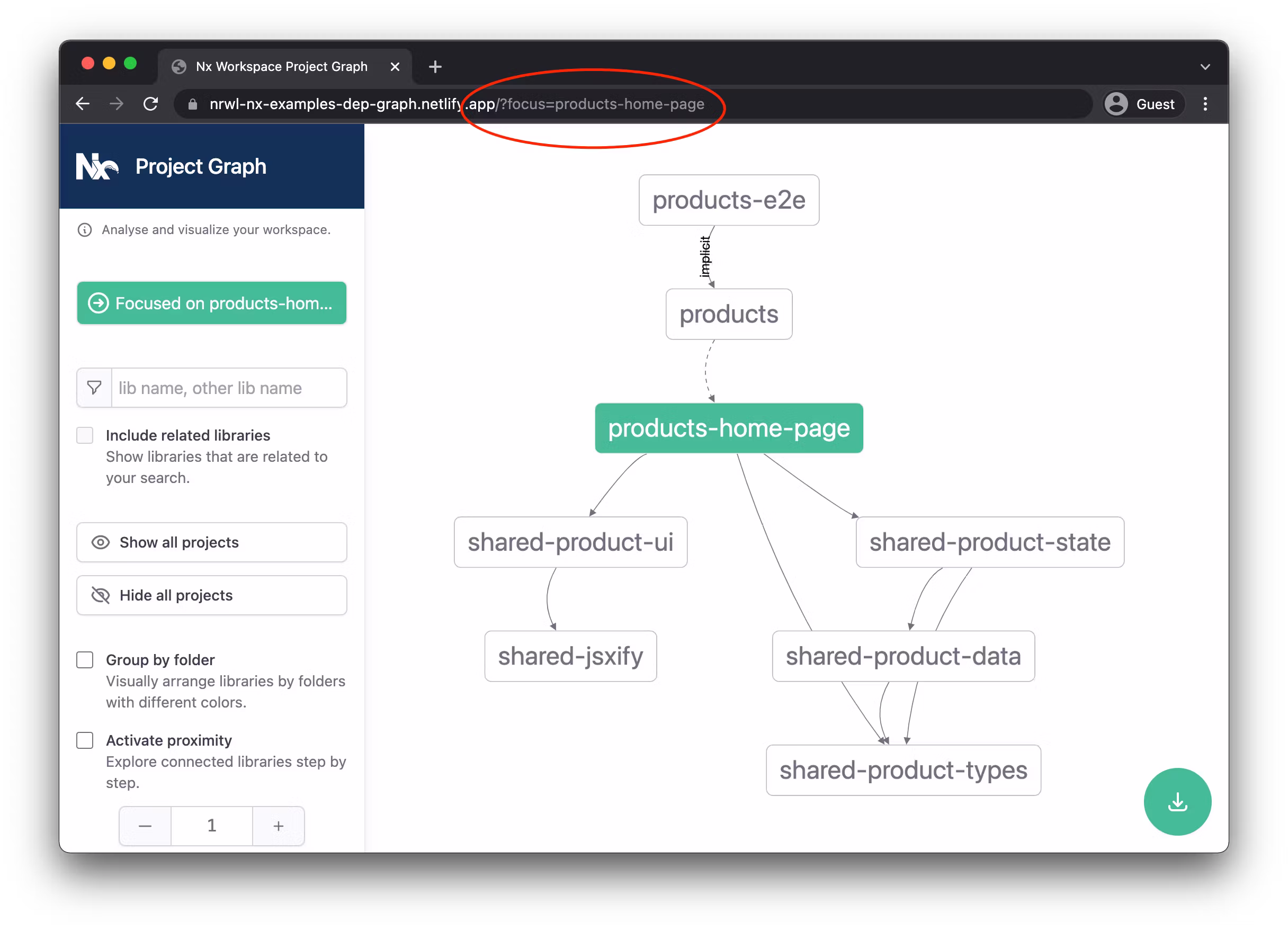Image resolution: width=1288 pixels, height=931 pixels.
Task: Click Show all projects button
Action: pos(212,542)
